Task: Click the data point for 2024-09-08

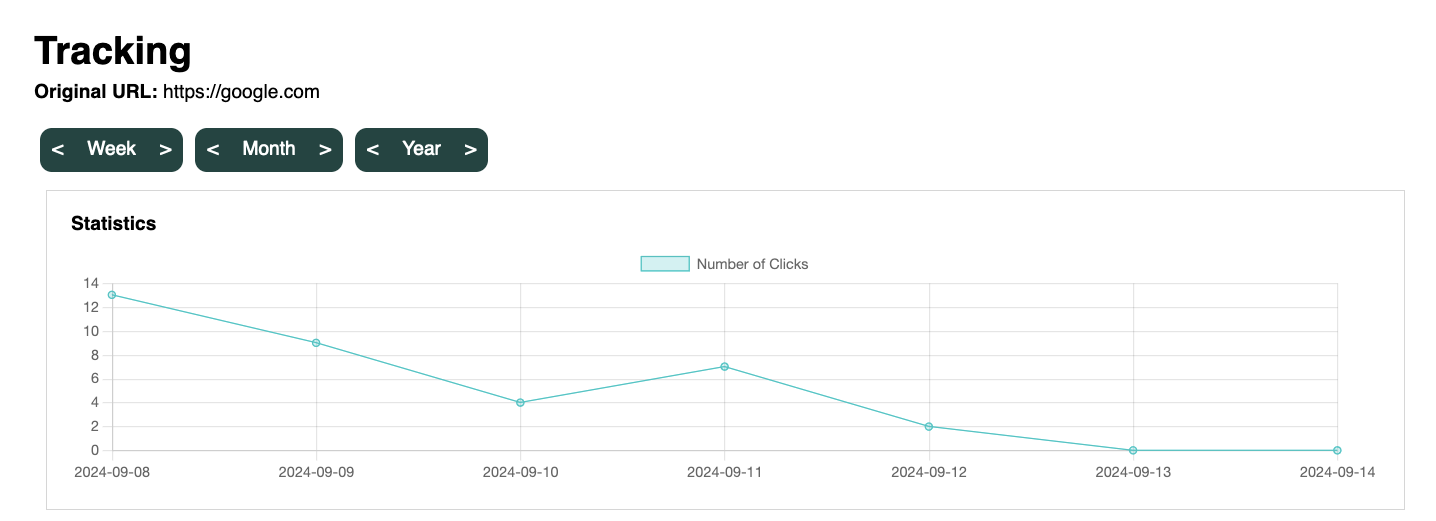Action: 112,295
